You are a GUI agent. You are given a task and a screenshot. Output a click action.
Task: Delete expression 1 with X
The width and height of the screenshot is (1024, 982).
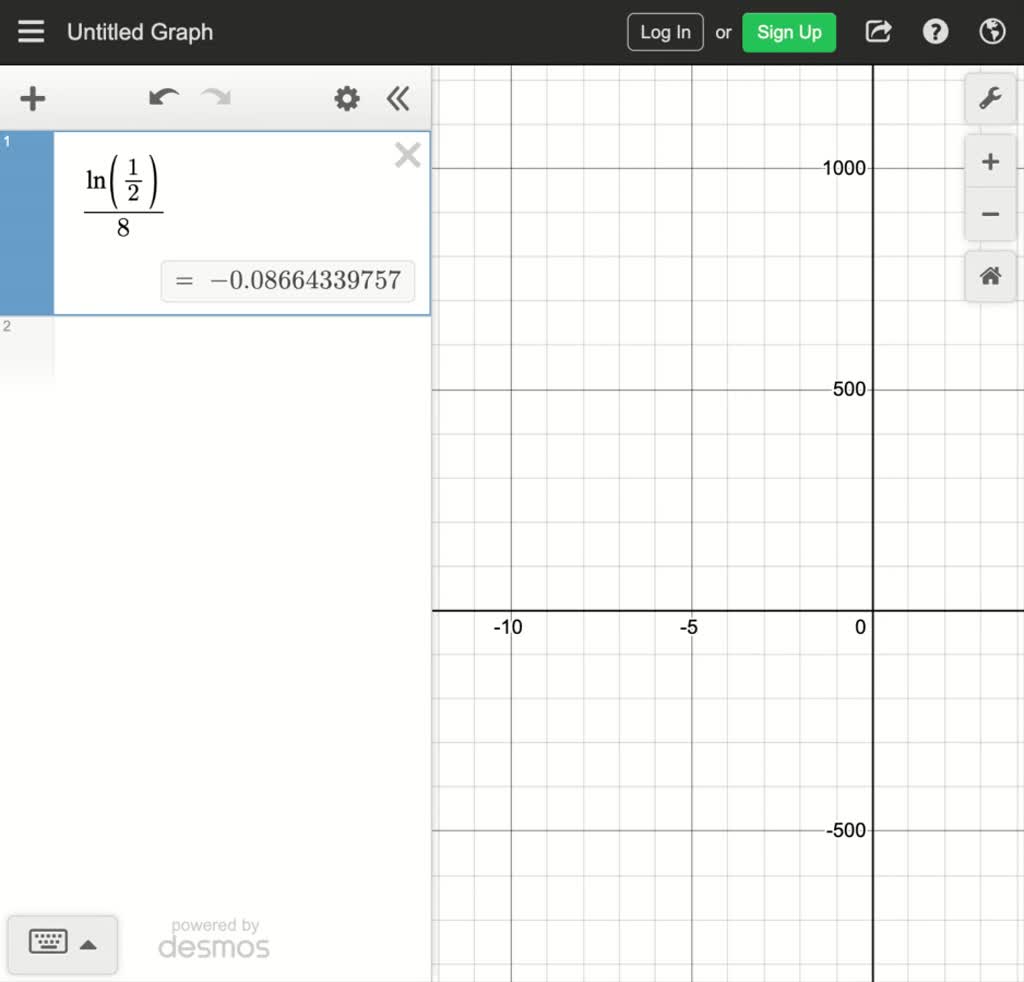point(407,155)
